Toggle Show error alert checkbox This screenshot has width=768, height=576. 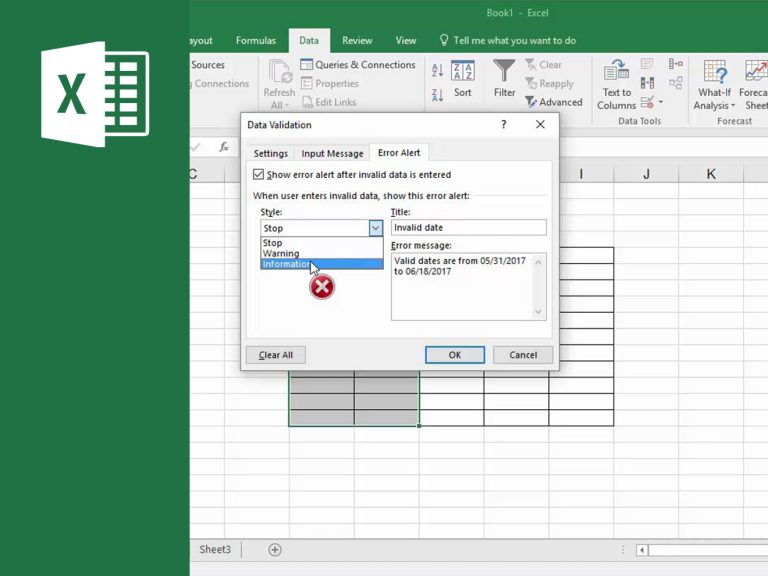[x=259, y=174]
